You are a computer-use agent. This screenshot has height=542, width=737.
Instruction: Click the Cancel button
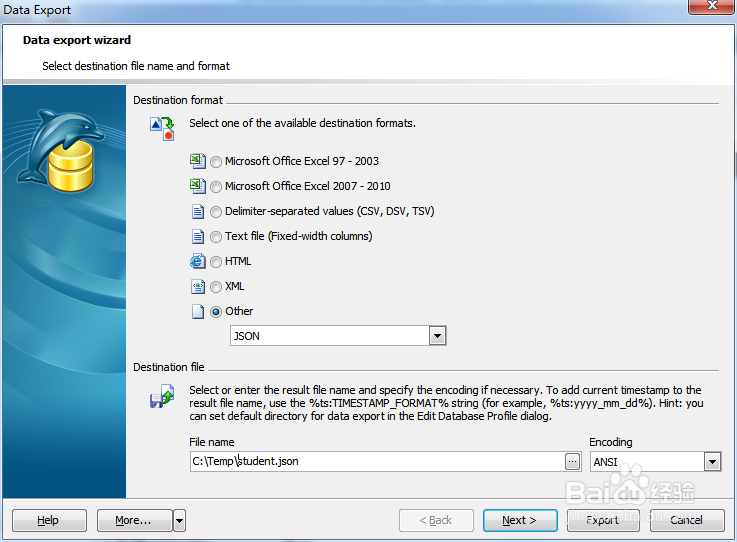click(687, 520)
